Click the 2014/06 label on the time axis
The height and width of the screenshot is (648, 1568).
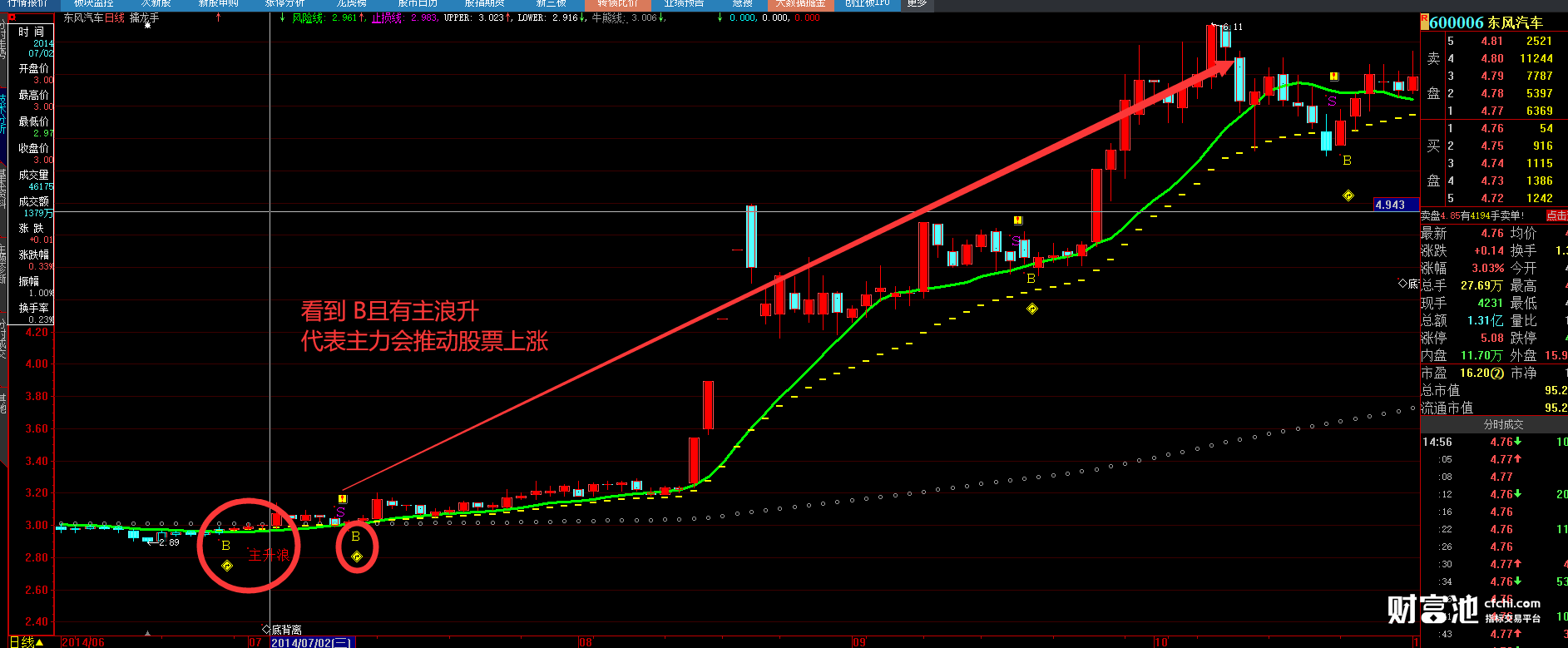pyautogui.click(x=83, y=642)
